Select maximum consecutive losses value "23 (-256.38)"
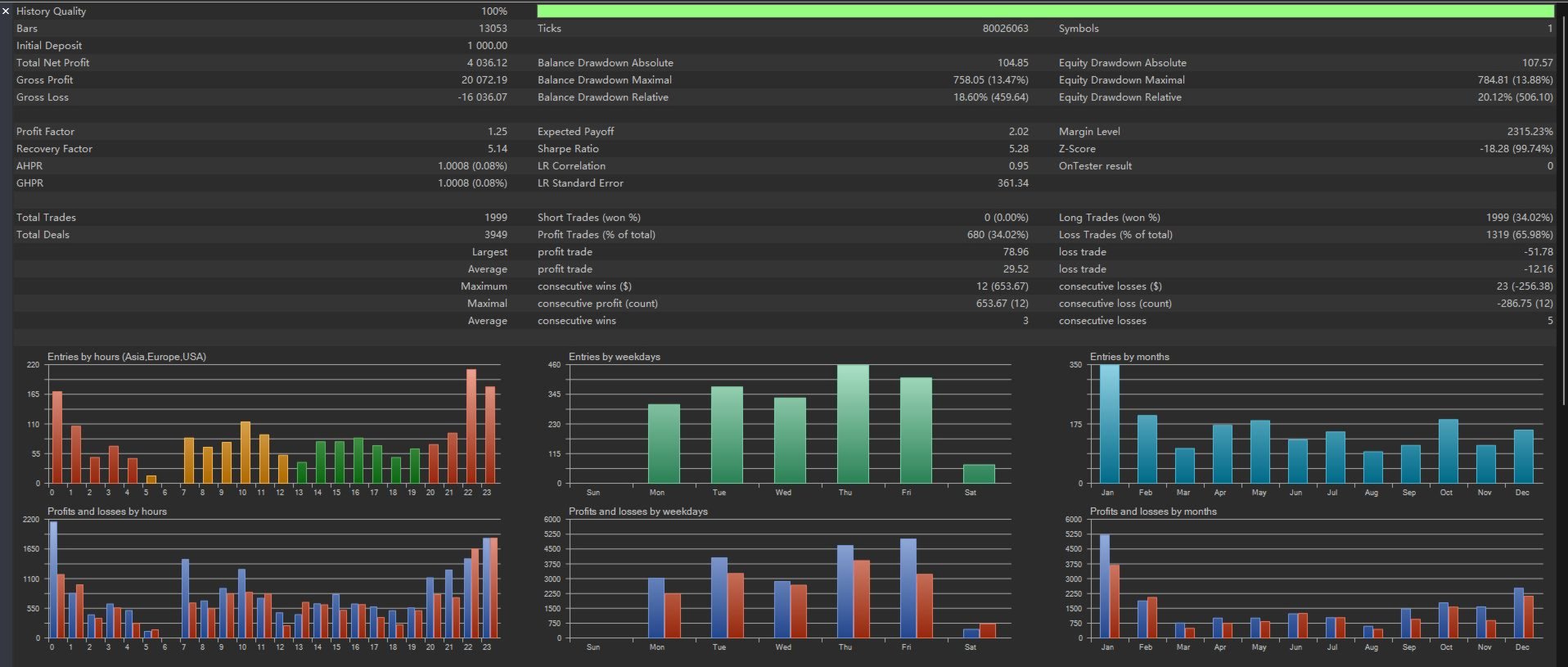This screenshot has width=1568, height=667. point(1525,286)
